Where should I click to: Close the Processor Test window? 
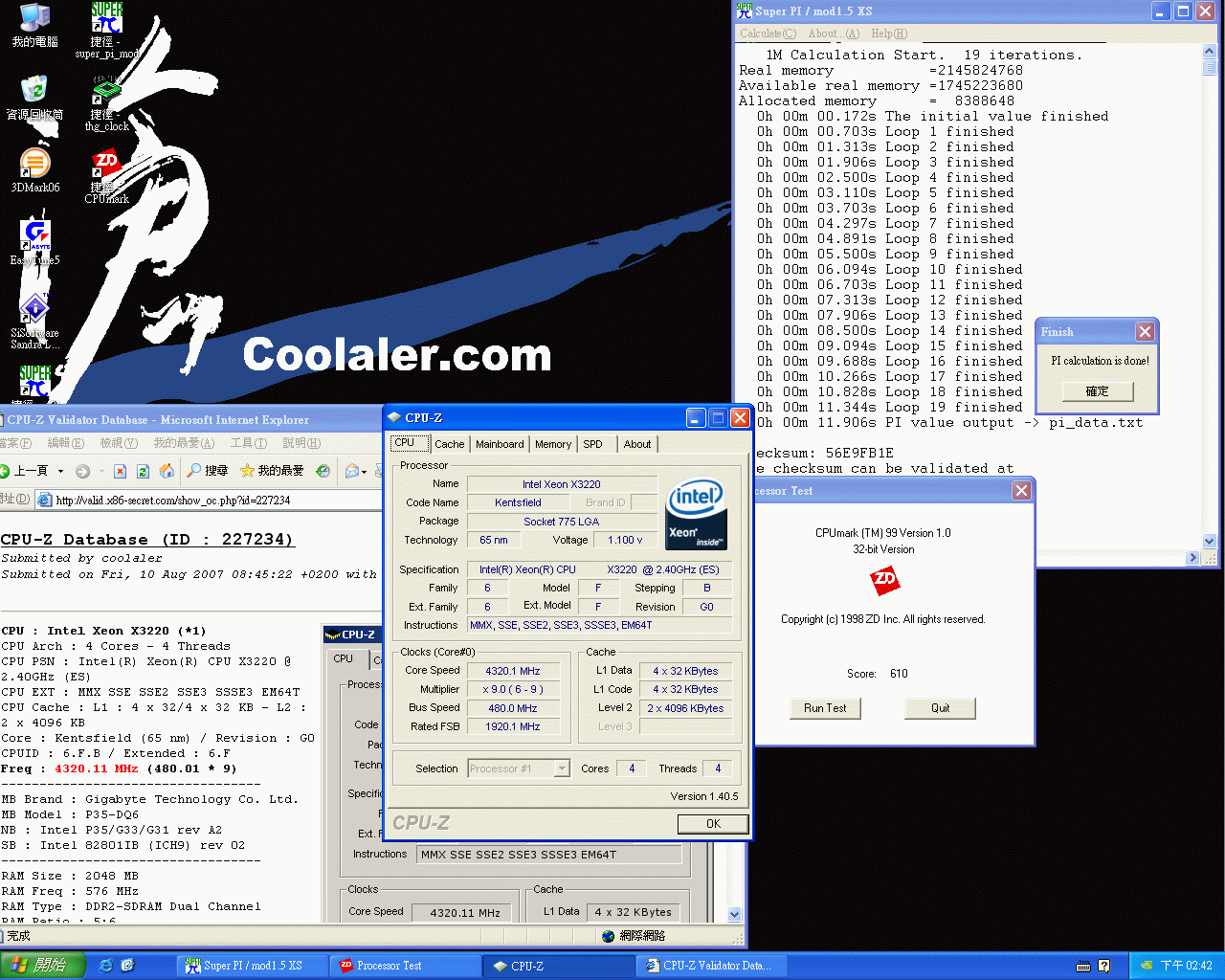click(1022, 491)
